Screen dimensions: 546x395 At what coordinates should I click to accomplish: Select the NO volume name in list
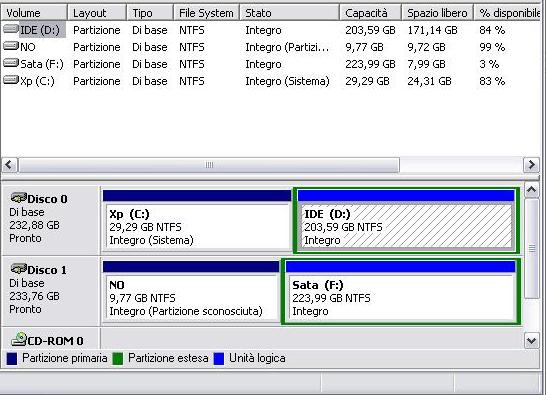[x=28, y=47]
